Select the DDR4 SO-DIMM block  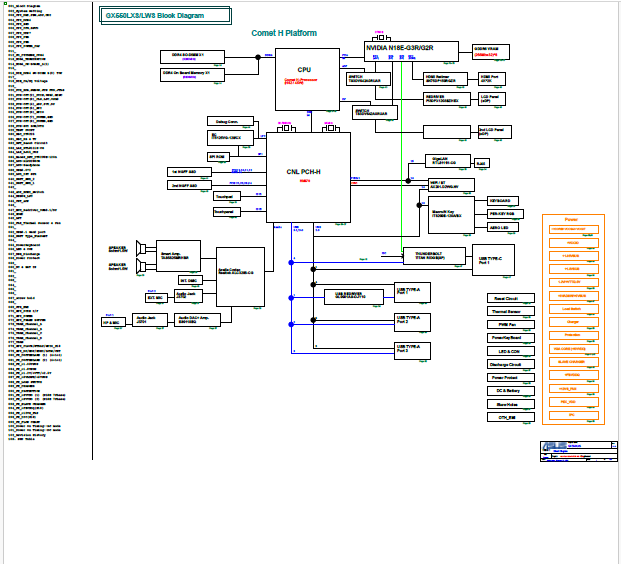[192, 57]
